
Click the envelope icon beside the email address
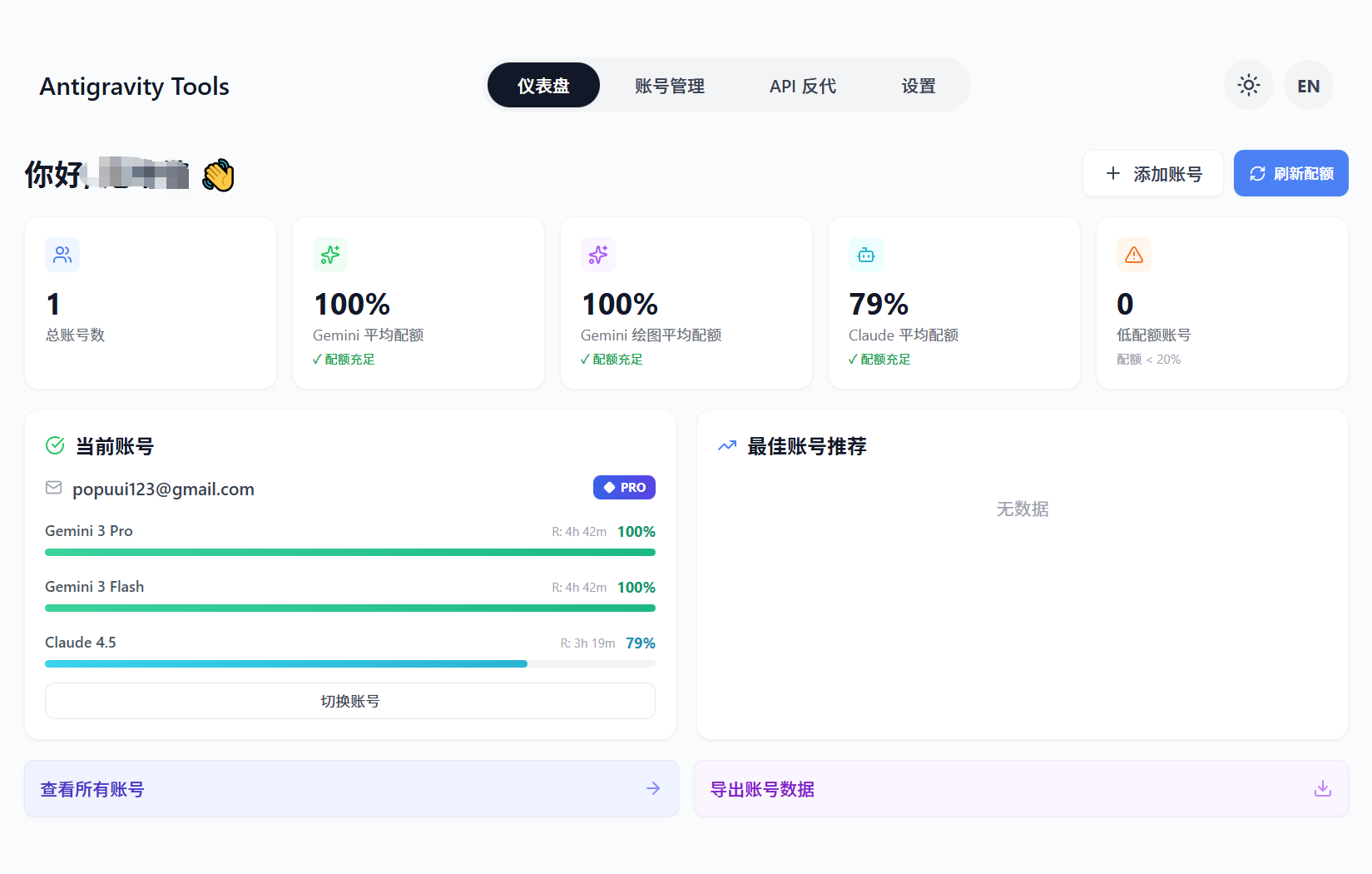(x=53, y=488)
